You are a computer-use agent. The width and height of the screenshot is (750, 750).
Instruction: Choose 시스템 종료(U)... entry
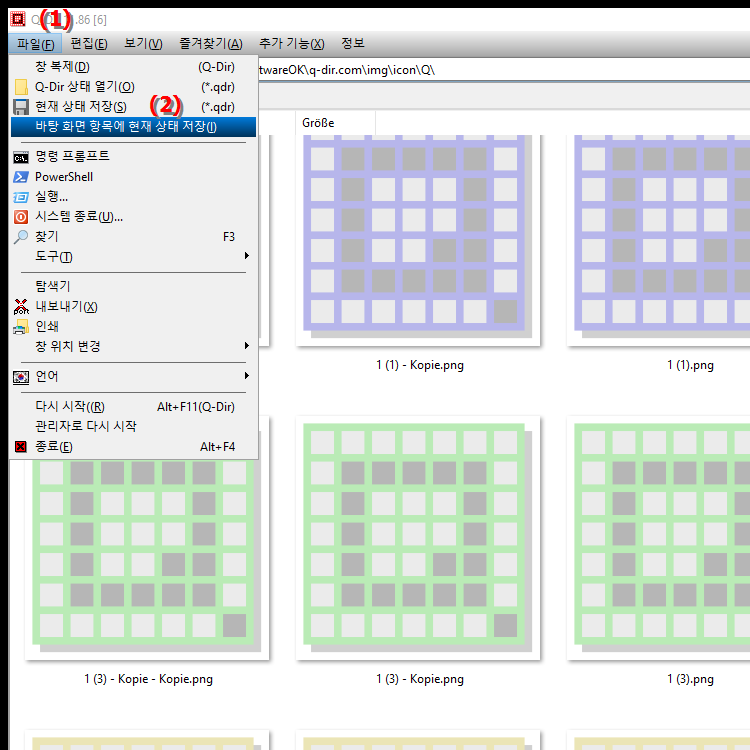(133, 217)
